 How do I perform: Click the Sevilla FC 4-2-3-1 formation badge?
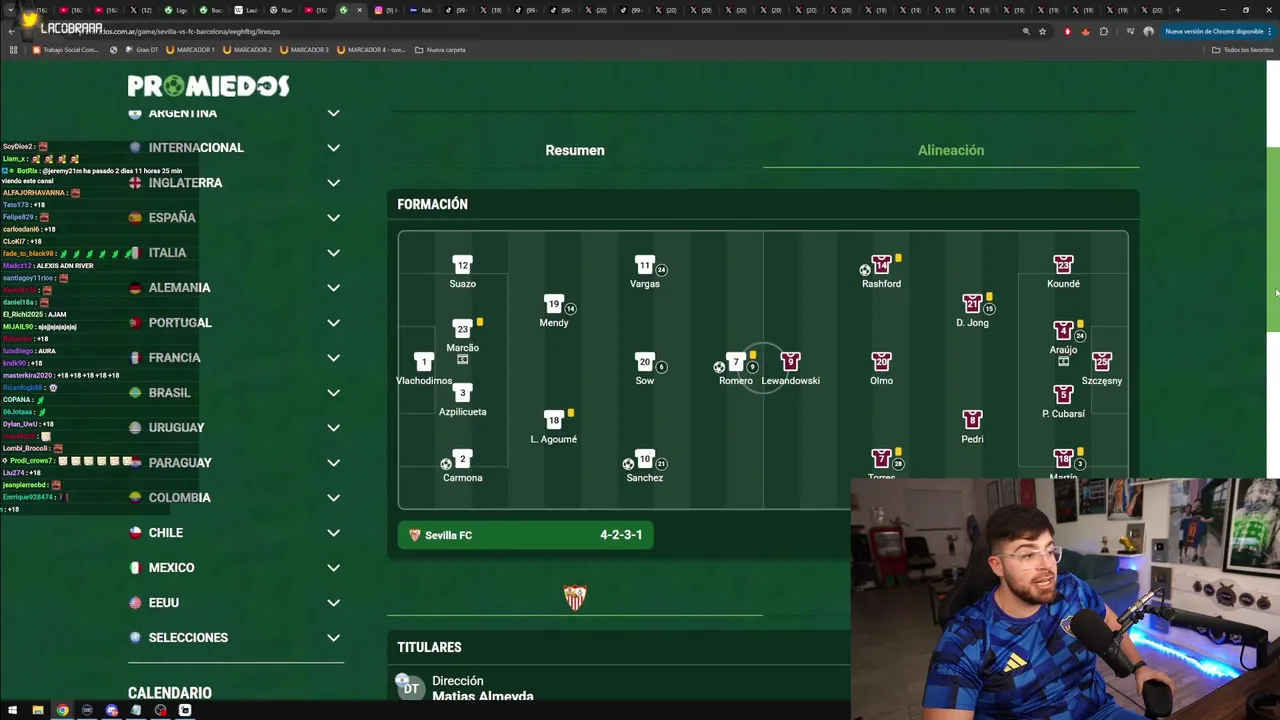[x=525, y=535]
